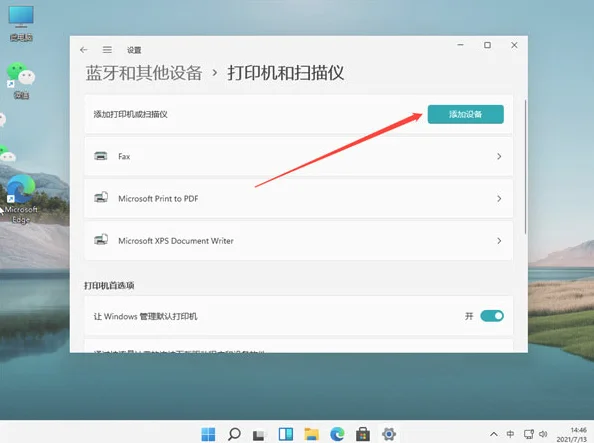
Task: Click the Settings gear on taskbar
Action: coord(389,434)
